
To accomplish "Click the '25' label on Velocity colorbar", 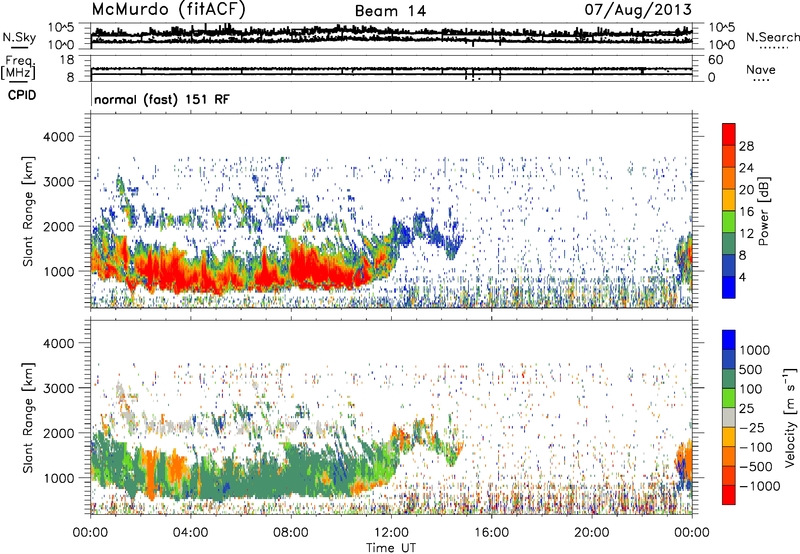I will point(746,409).
